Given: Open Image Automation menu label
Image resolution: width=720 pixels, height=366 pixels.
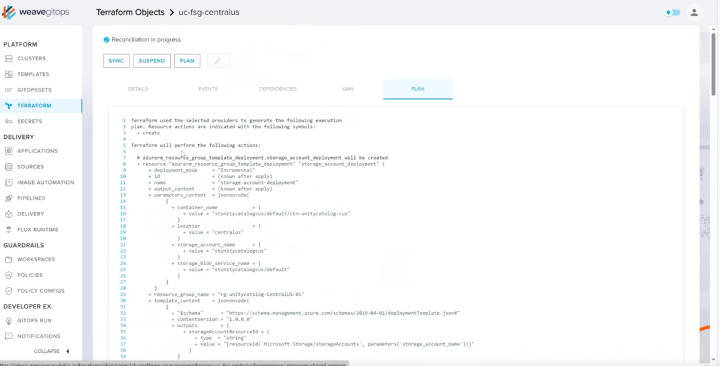Looking at the screenshot, I should (45, 183).
